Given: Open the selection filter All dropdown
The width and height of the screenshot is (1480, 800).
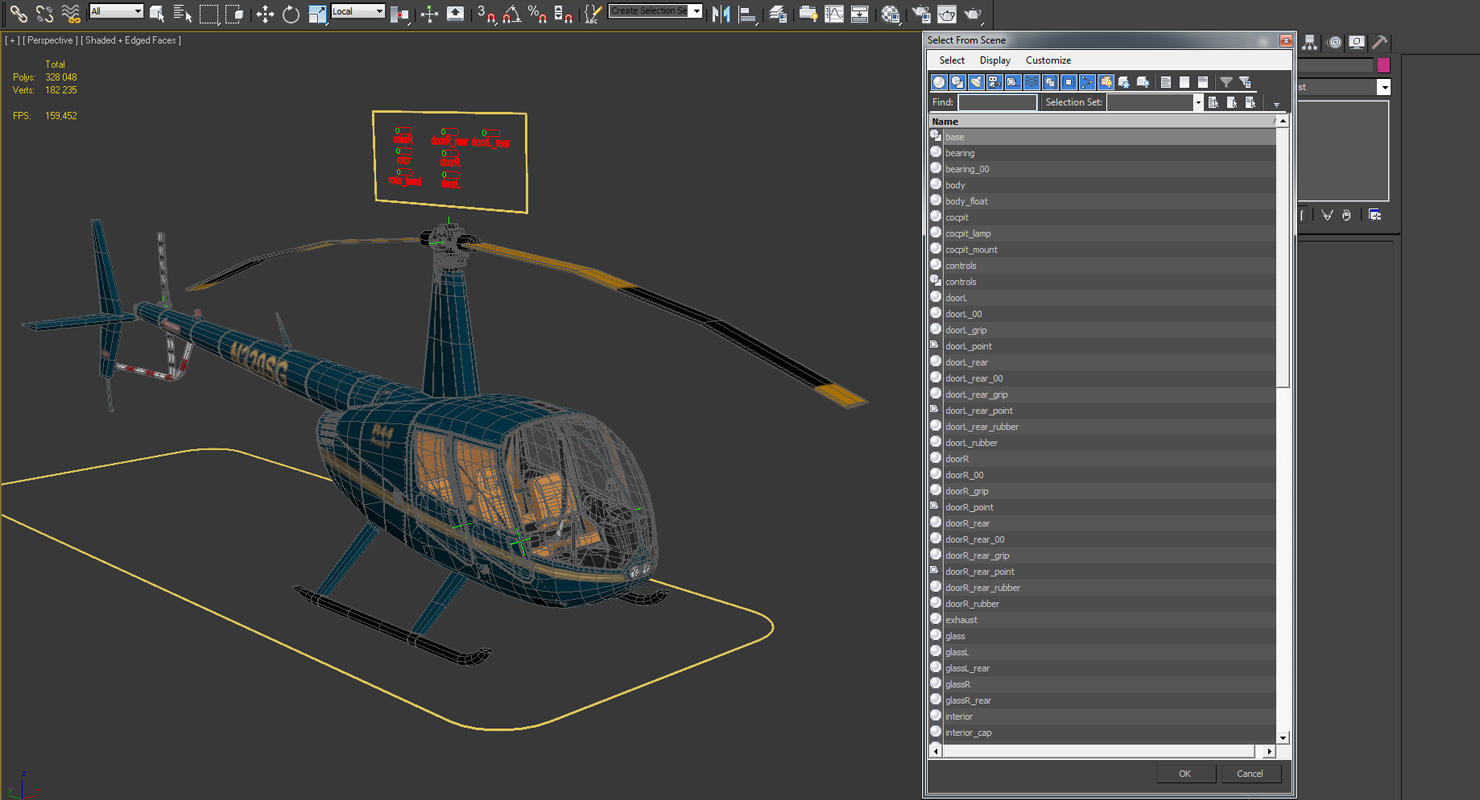Looking at the screenshot, I should [116, 11].
